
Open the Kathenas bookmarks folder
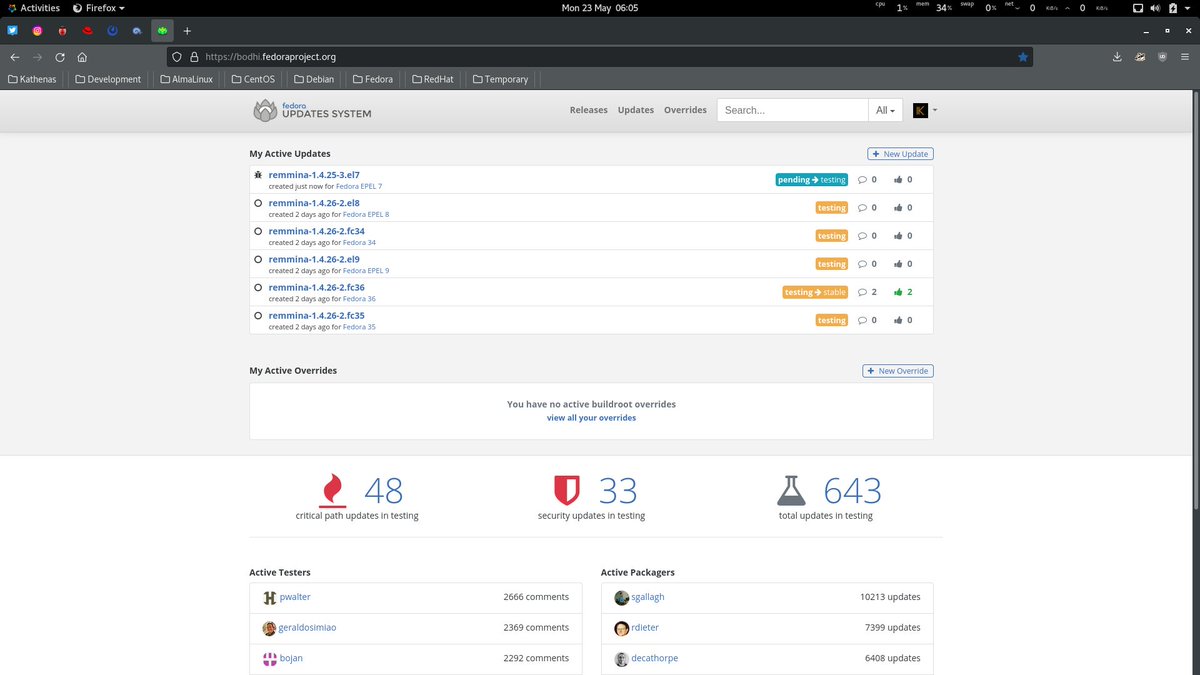click(32, 79)
